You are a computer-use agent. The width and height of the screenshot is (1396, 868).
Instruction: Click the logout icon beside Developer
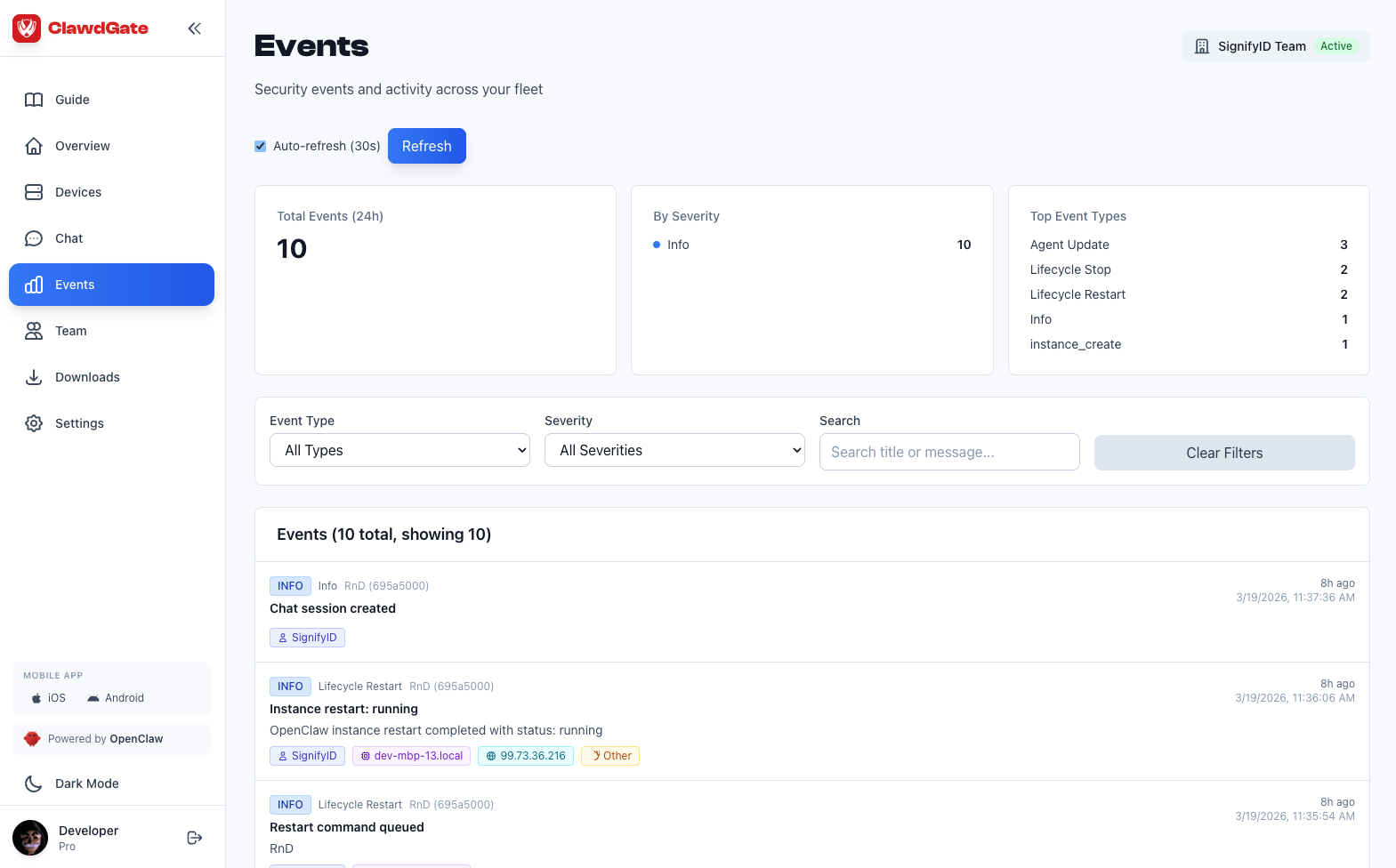tap(195, 838)
